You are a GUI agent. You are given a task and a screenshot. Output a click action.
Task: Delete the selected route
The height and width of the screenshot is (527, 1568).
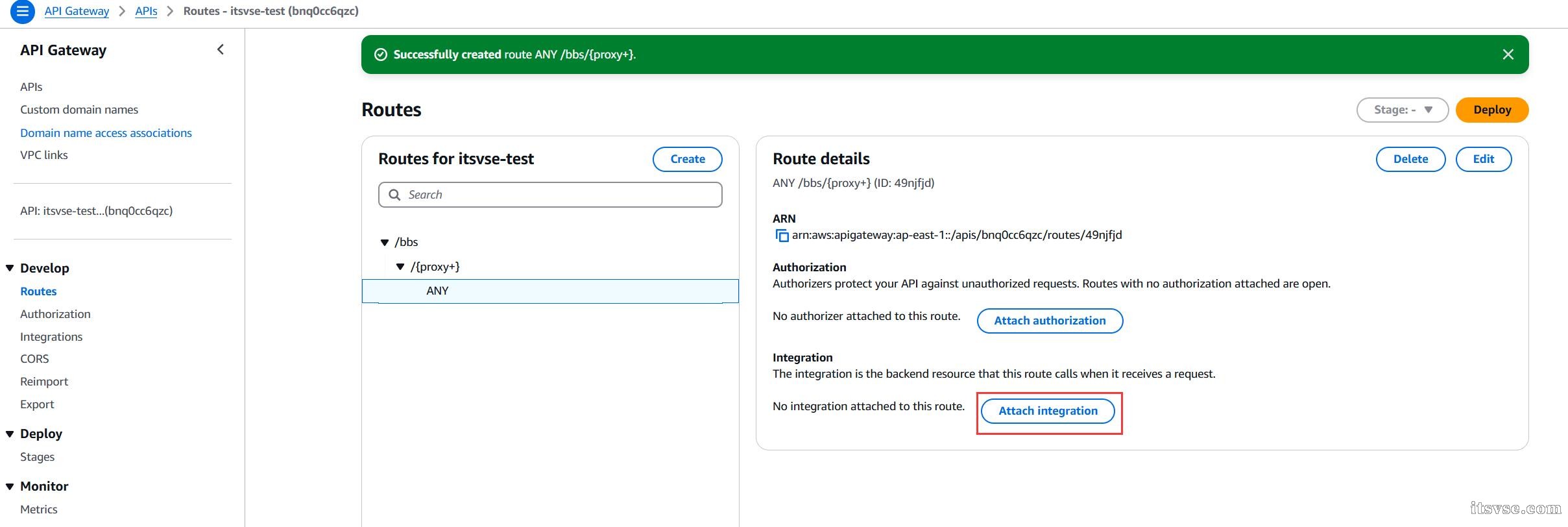pos(1410,159)
